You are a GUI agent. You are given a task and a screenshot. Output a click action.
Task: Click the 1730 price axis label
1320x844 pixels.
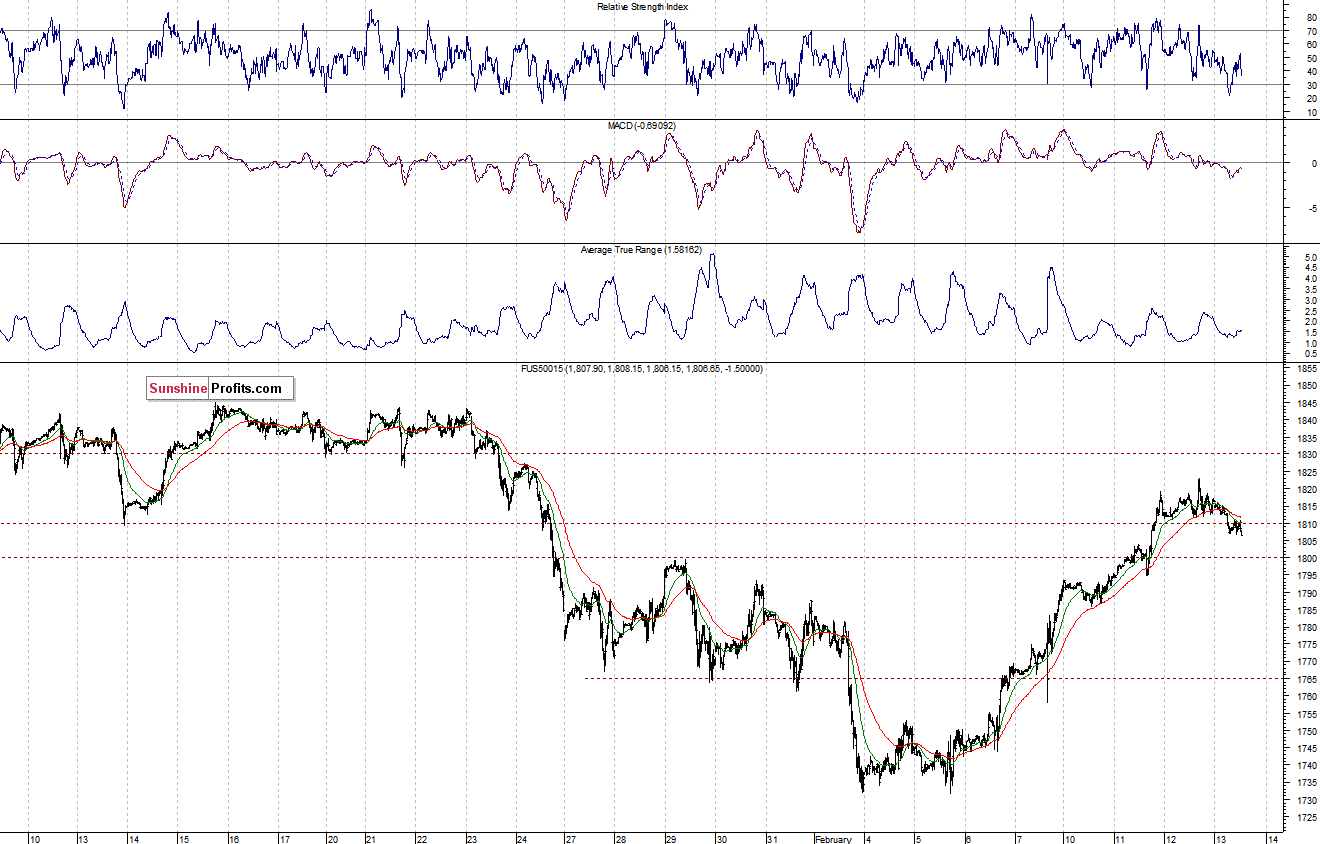point(1306,800)
